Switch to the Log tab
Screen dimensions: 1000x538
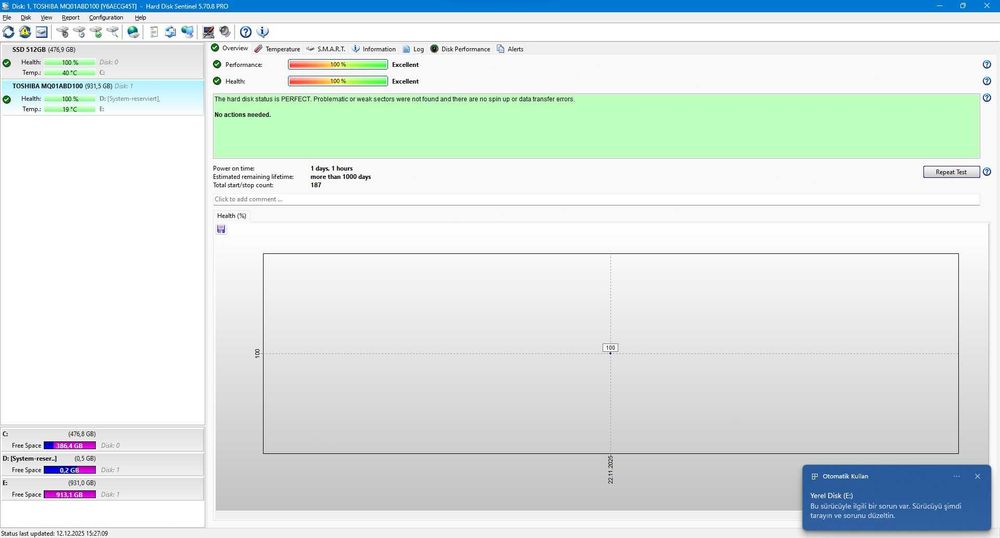pos(413,49)
